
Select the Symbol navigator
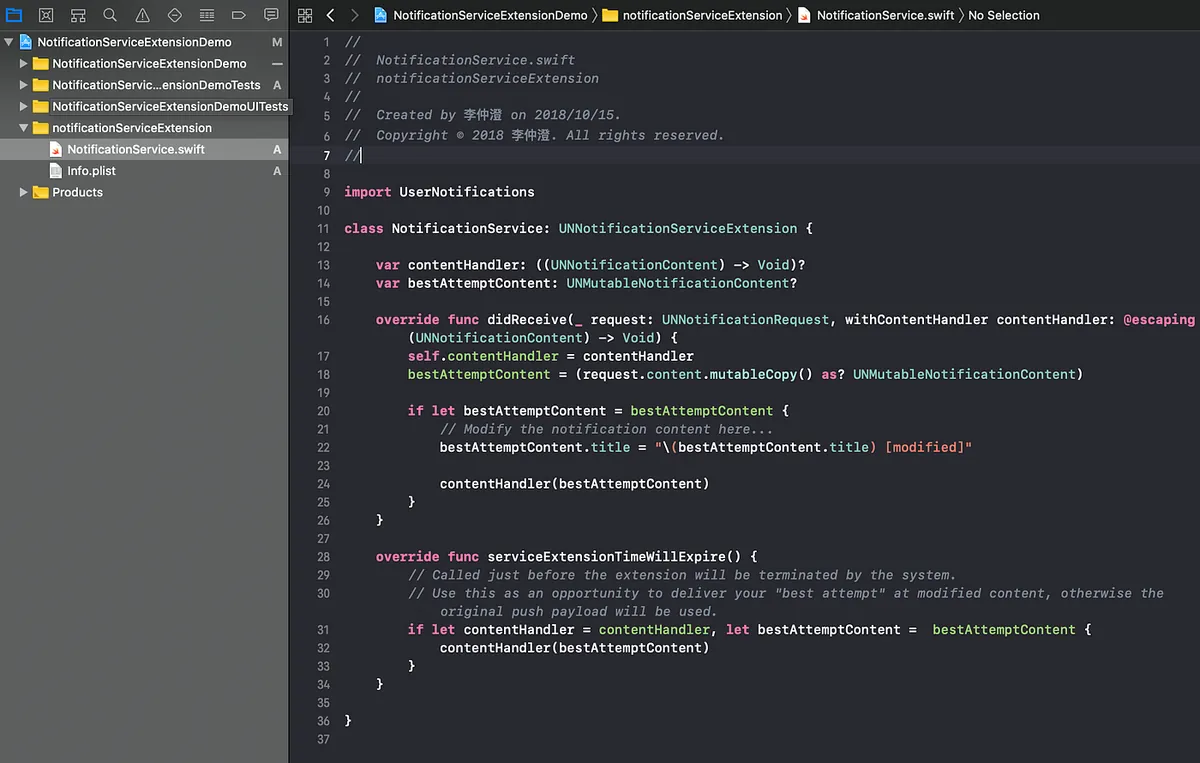pos(77,15)
